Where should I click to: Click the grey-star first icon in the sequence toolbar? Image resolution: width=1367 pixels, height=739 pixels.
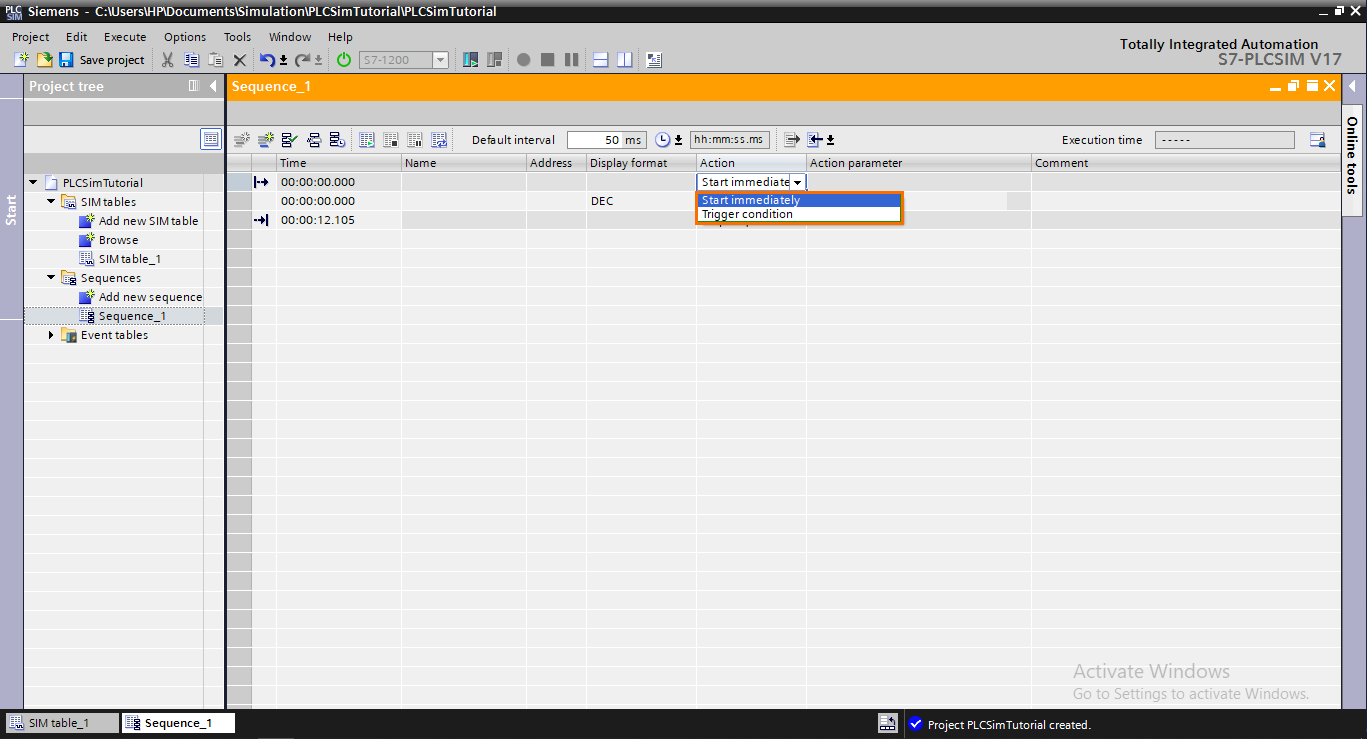pos(241,140)
